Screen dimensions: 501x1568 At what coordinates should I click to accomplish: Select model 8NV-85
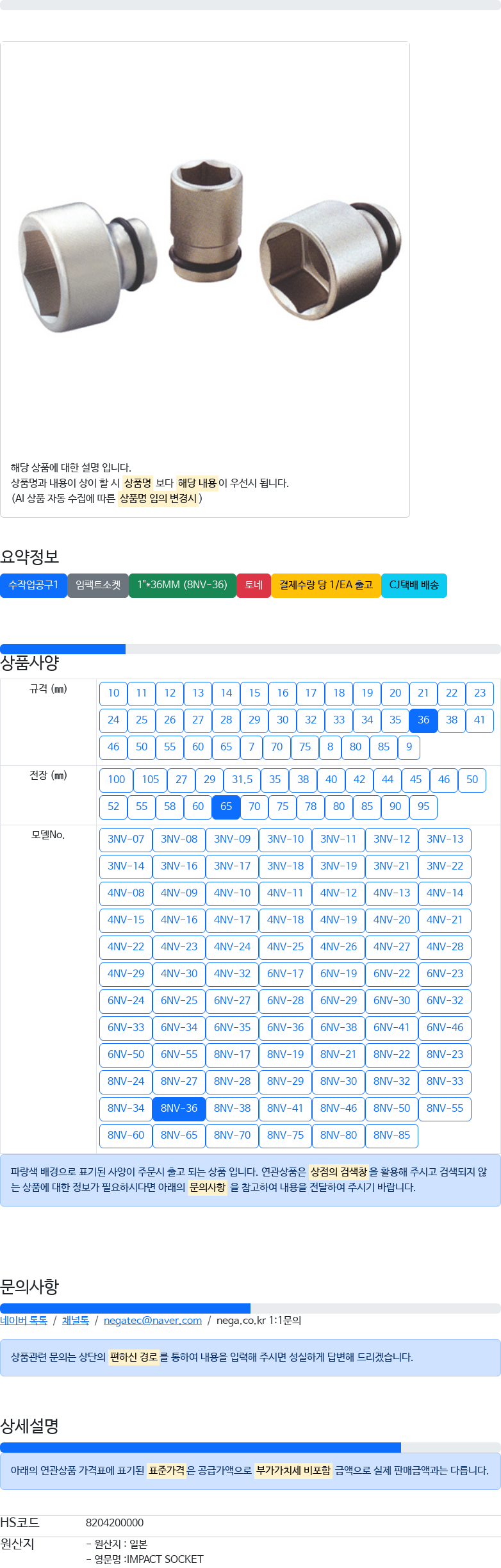pos(391,1135)
